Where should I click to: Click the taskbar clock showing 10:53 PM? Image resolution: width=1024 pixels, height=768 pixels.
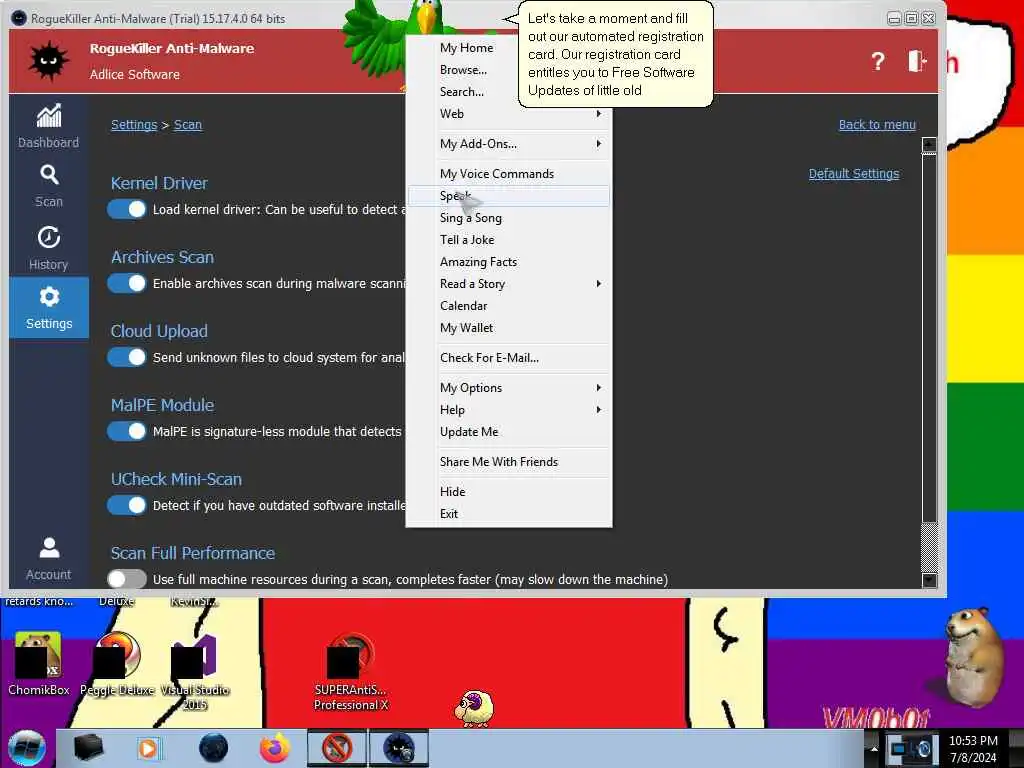point(973,748)
